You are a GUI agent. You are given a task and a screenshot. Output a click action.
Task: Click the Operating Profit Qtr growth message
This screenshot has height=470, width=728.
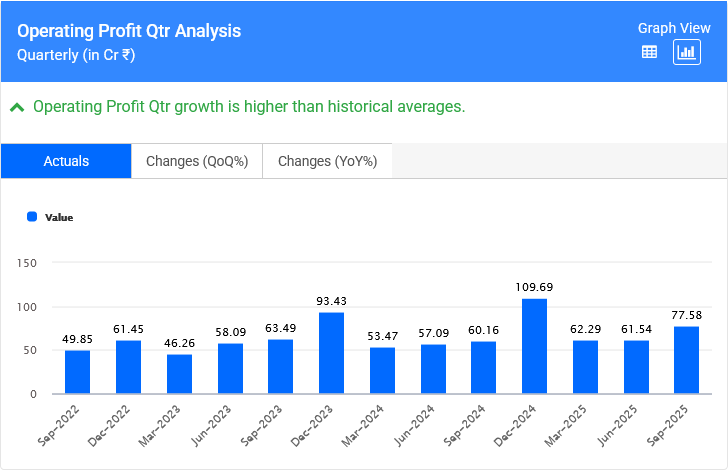click(x=249, y=107)
